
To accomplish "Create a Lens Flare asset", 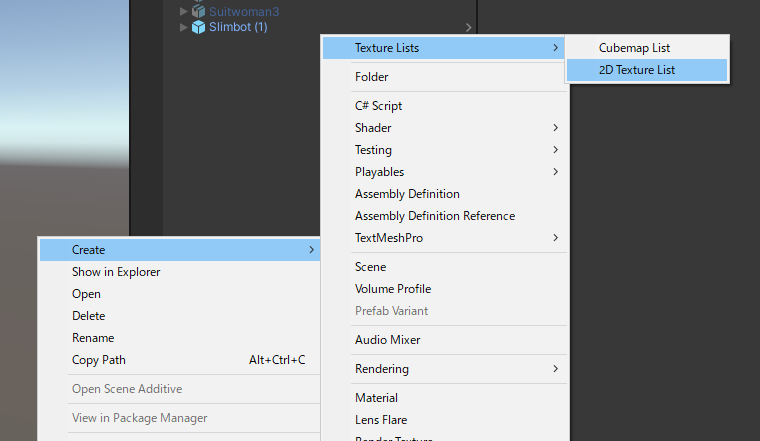I will coord(445,420).
